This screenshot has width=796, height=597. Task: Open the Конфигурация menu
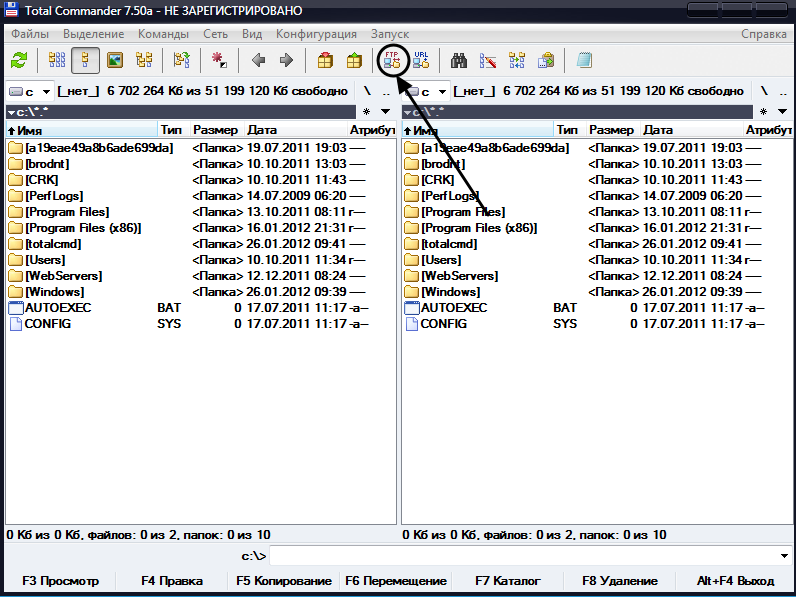click(x=316, y=34)
